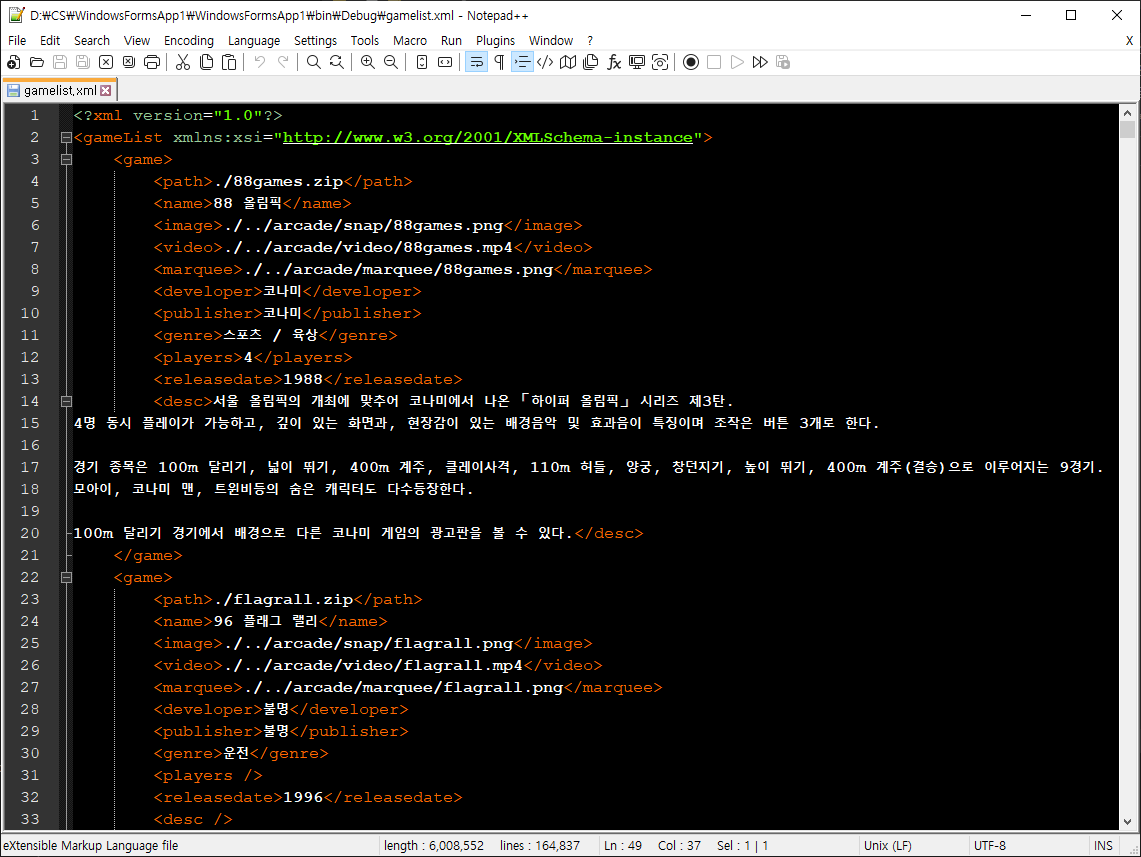Viewport: 1141px width, 857px height.
Task: Collapse the game fold marker on line 22
Action: pyautogui.click(x=66, y=577)
